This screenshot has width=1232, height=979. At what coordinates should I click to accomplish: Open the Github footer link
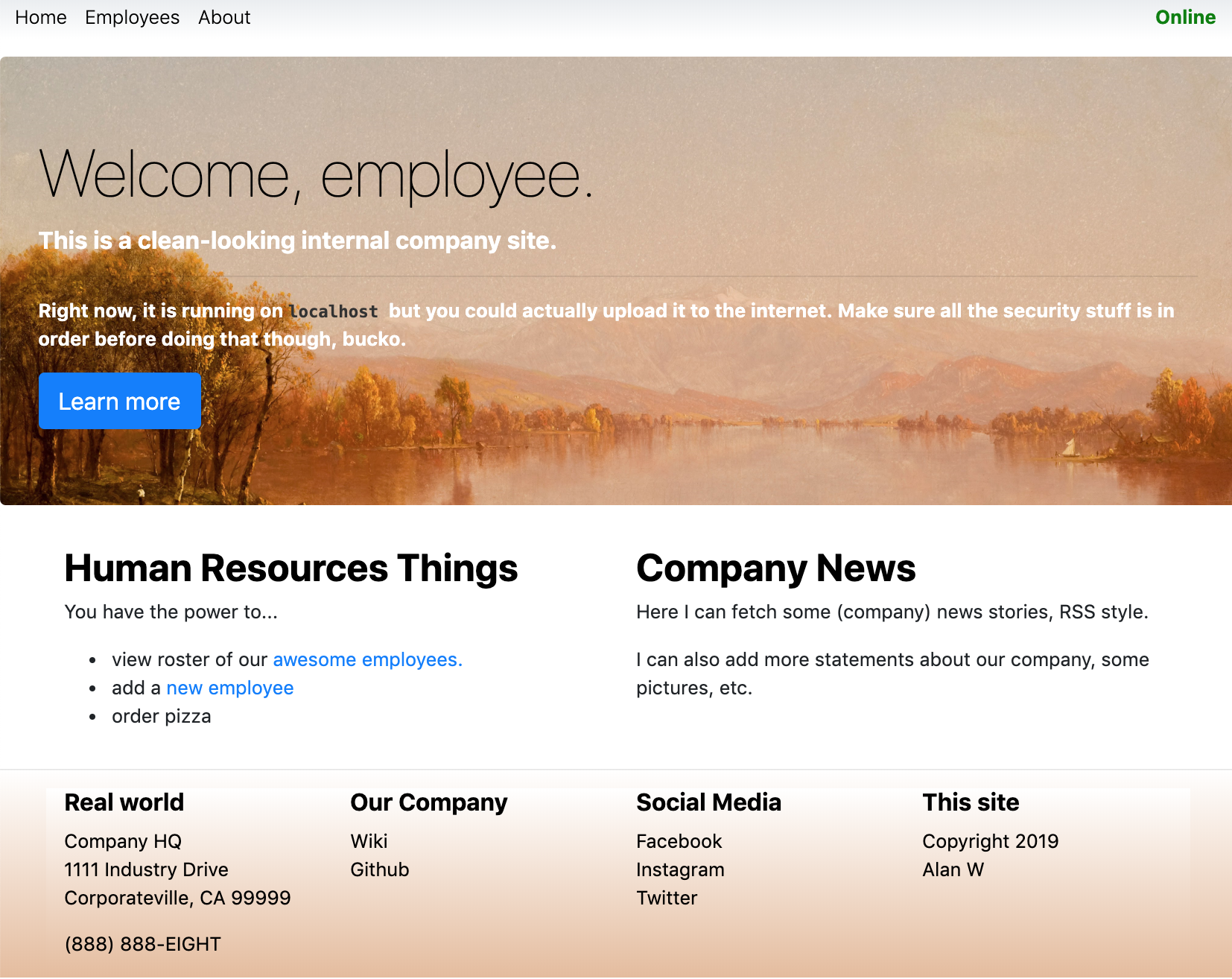(x=380, y=869)
